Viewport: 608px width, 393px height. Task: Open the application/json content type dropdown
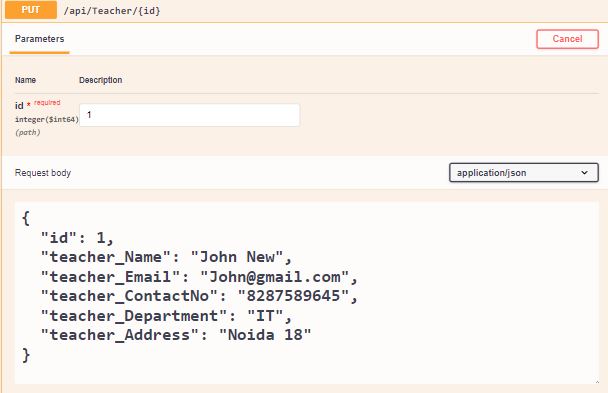pos(523,172)
